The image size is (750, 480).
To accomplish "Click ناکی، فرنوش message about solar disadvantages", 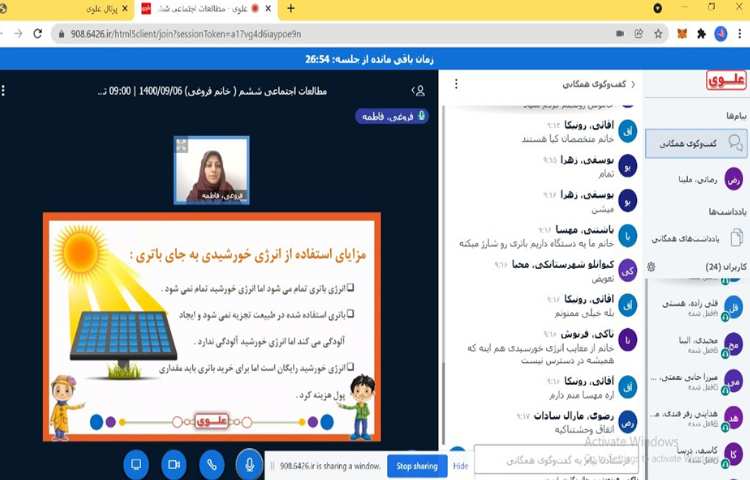I will (x=540, y=354).
